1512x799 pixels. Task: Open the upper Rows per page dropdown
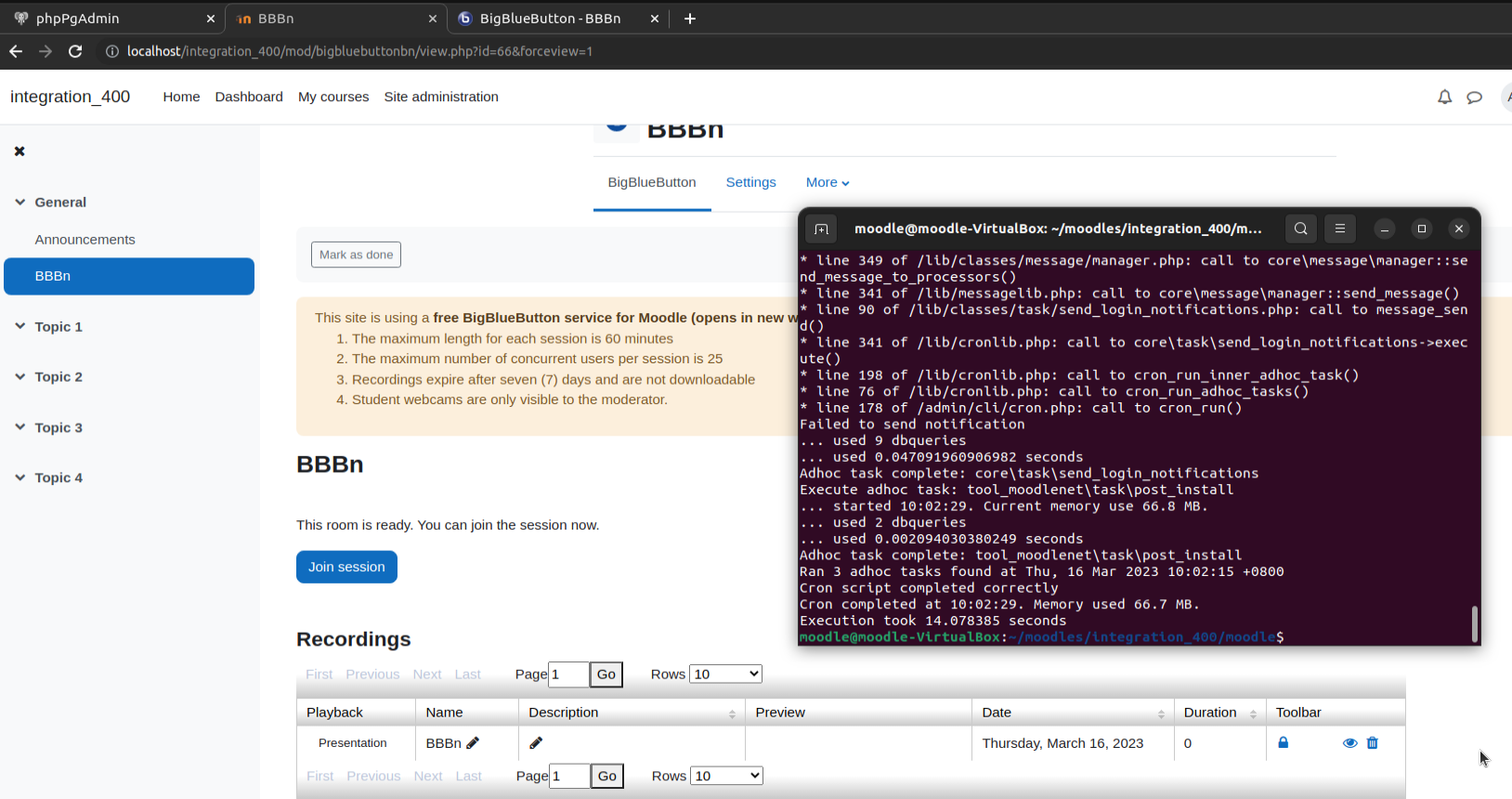point(726,674)
